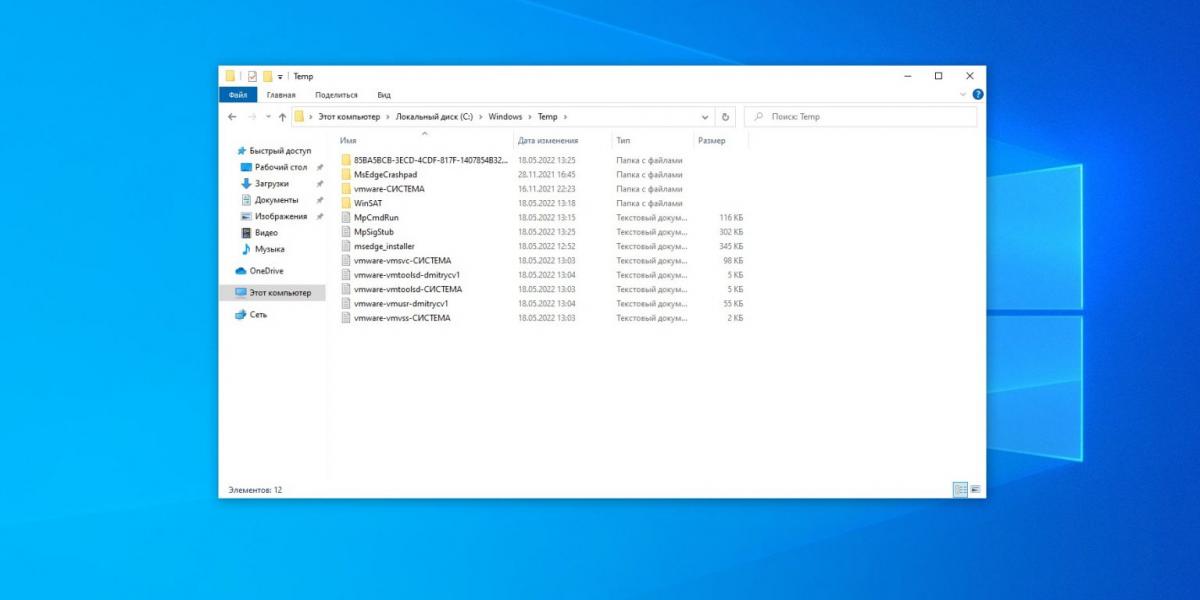Switch to the Вид ribbon tab

click(383, 95)
